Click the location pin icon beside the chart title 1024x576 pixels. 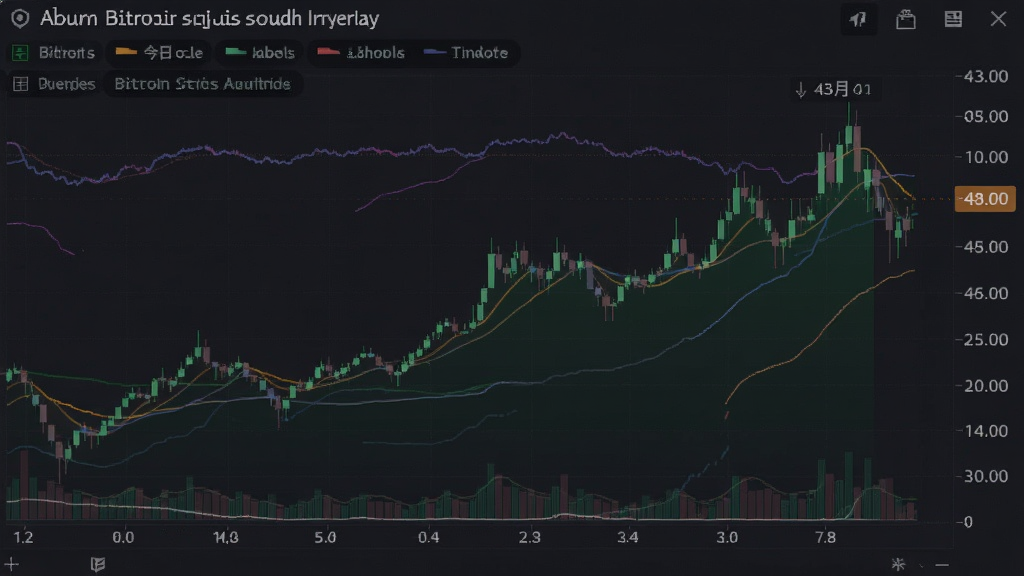tap(20, 18)
